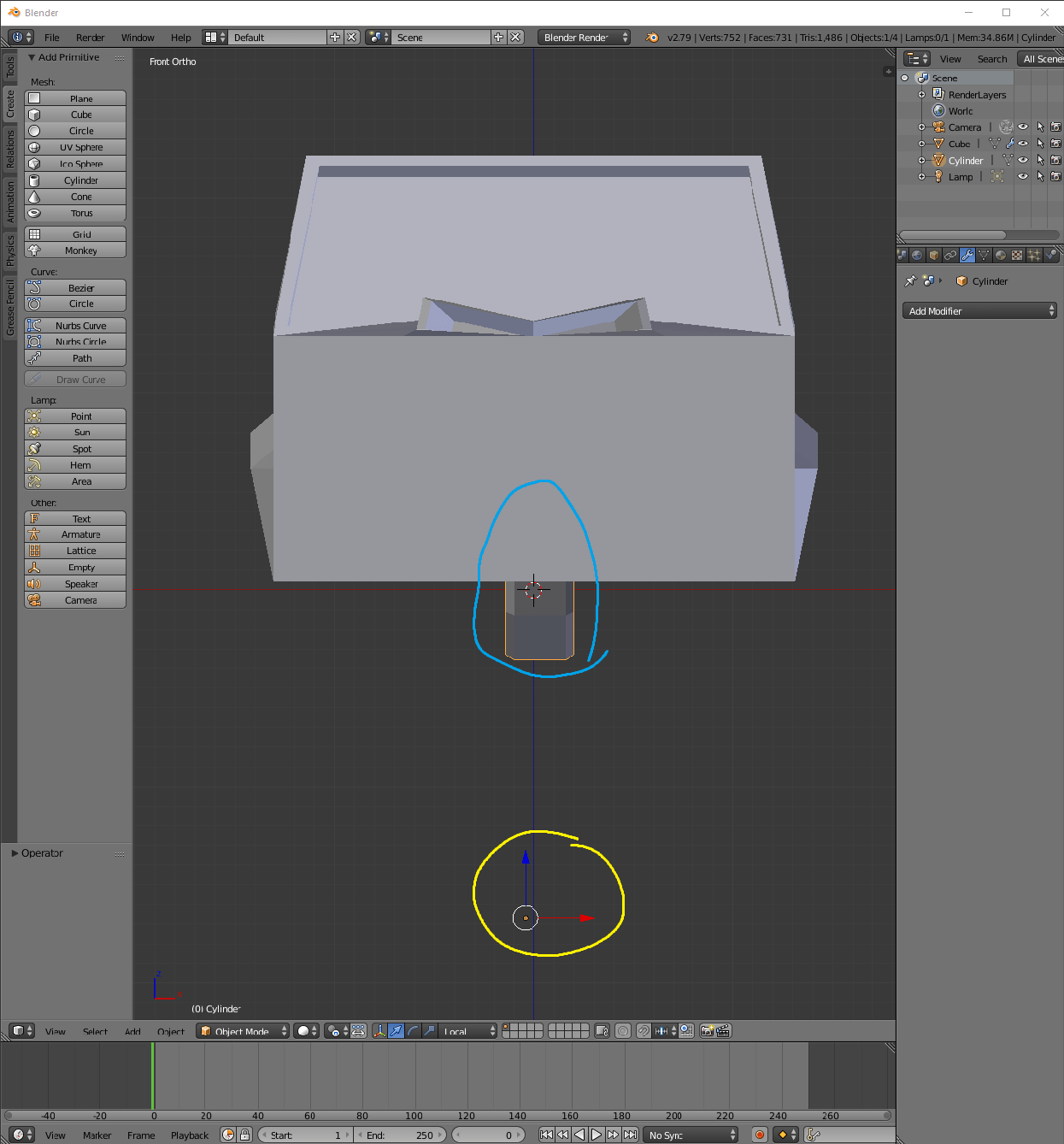Hide the Camera in the viewport (eye)
Screen dimensions: 1064x1144
coord(1023,127)
